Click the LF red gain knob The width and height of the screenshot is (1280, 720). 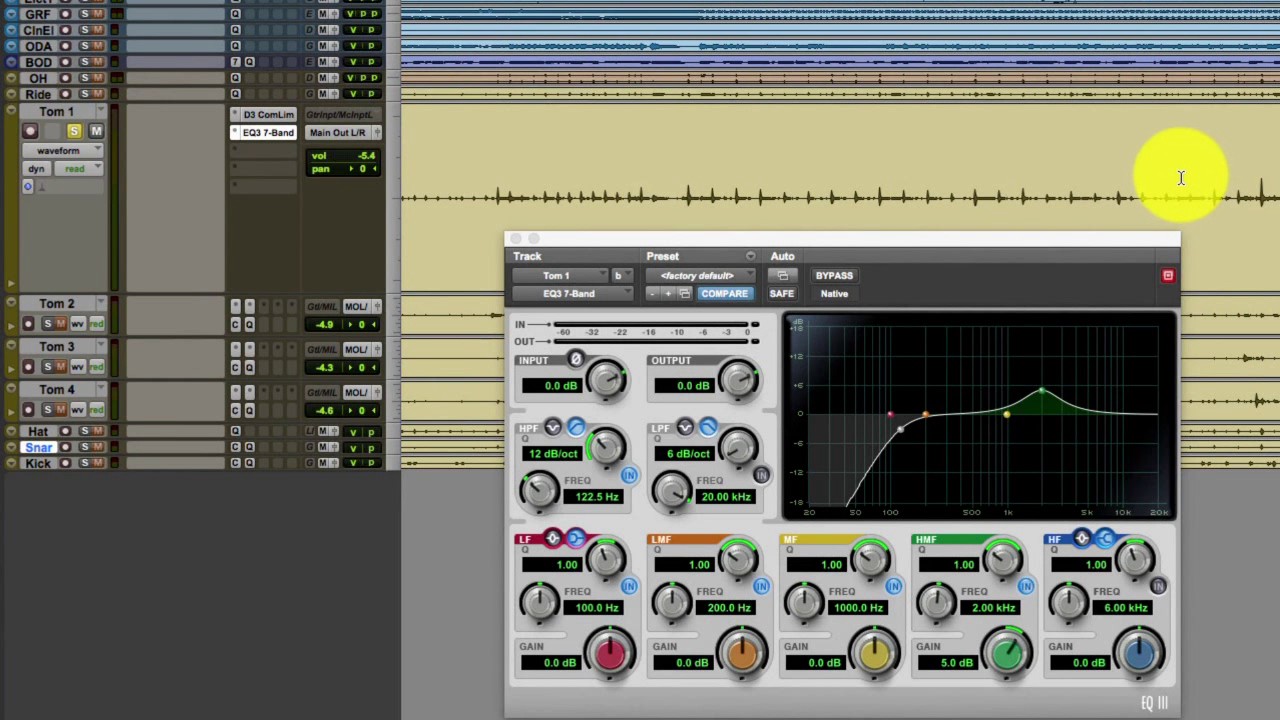[610, 654]
